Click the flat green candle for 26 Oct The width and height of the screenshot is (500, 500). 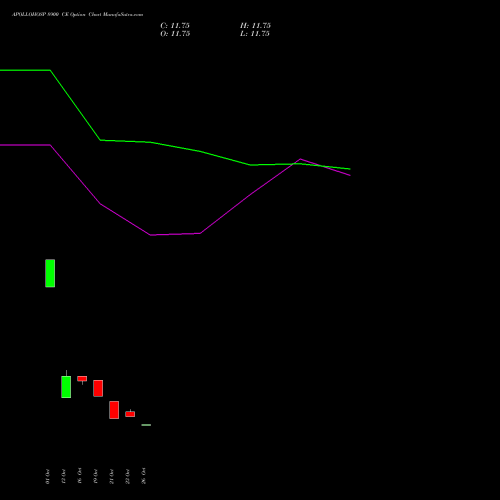(x=146, y=425)
